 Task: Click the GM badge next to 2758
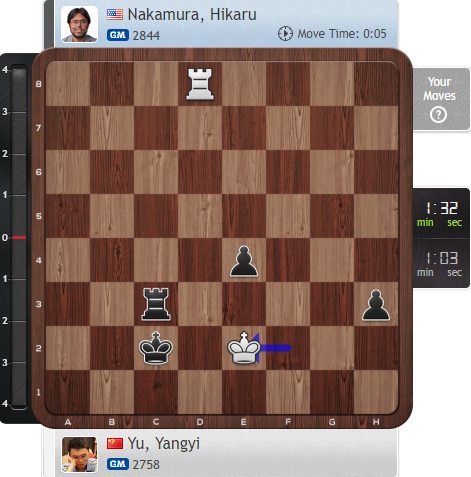[x=118, y=463]
